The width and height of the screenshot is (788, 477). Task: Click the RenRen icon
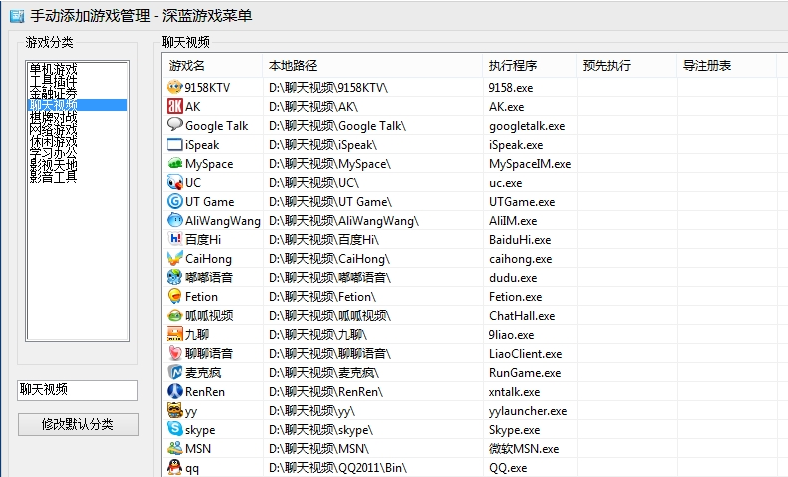click(x=174, y=391)
